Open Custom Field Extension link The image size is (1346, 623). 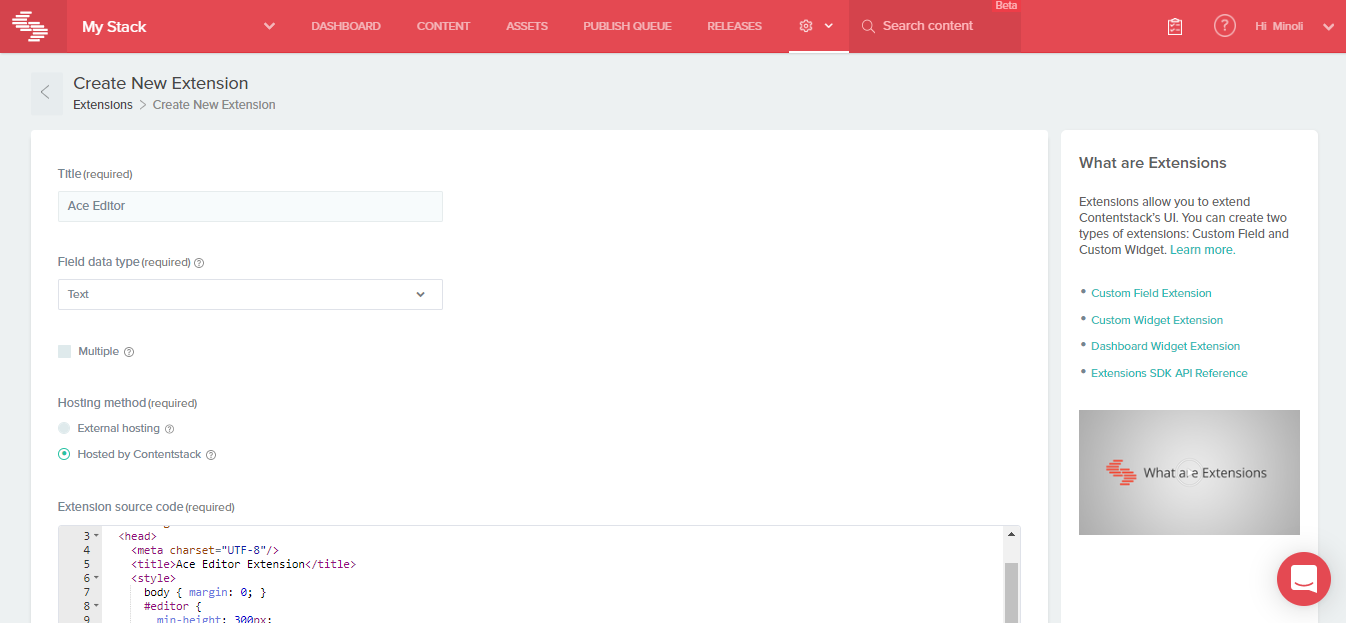[1151, 293]
